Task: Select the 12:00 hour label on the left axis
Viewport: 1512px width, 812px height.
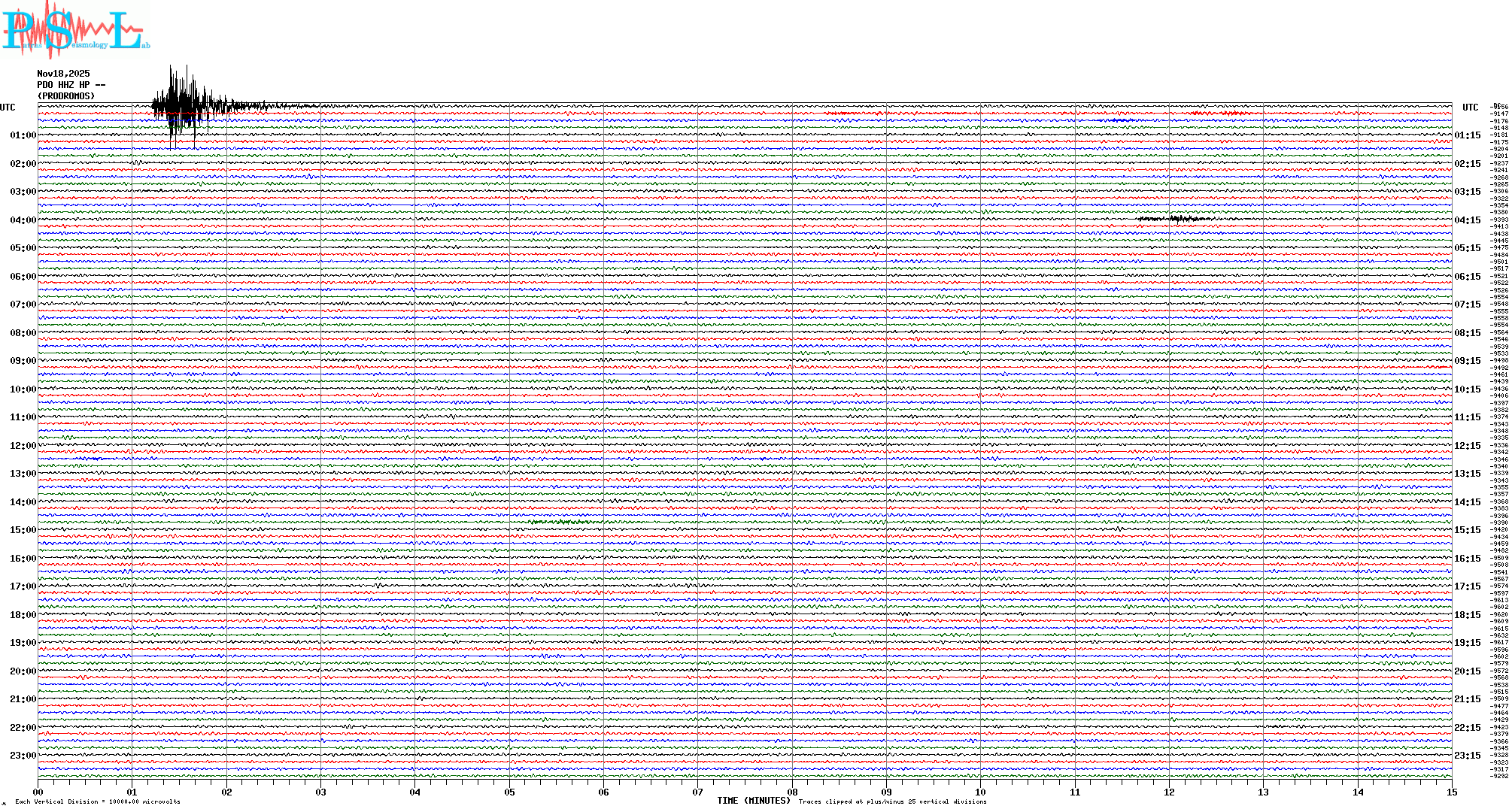Action: pyautogui.click(x=23, y=446)
